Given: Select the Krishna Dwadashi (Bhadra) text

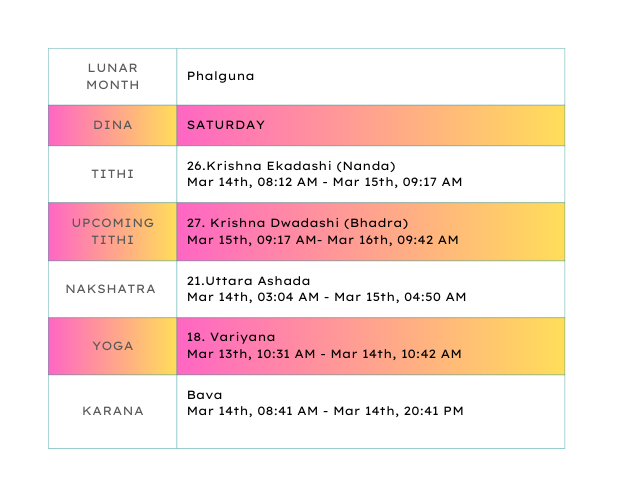Looking at the screenshot, I should pyautogui.click(x=297, y=223).
